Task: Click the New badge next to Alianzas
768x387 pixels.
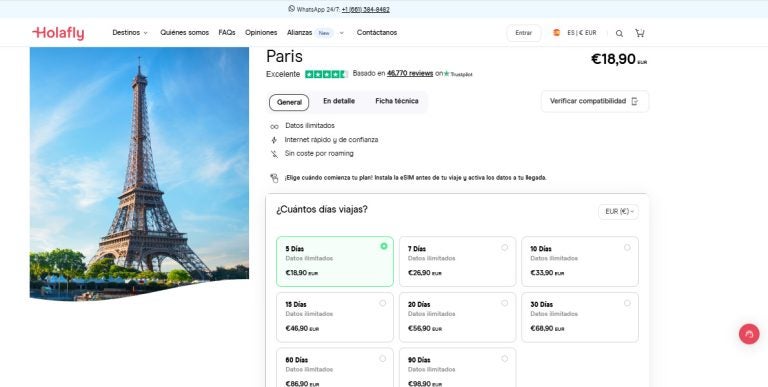Action: click(x=324, y=33)
